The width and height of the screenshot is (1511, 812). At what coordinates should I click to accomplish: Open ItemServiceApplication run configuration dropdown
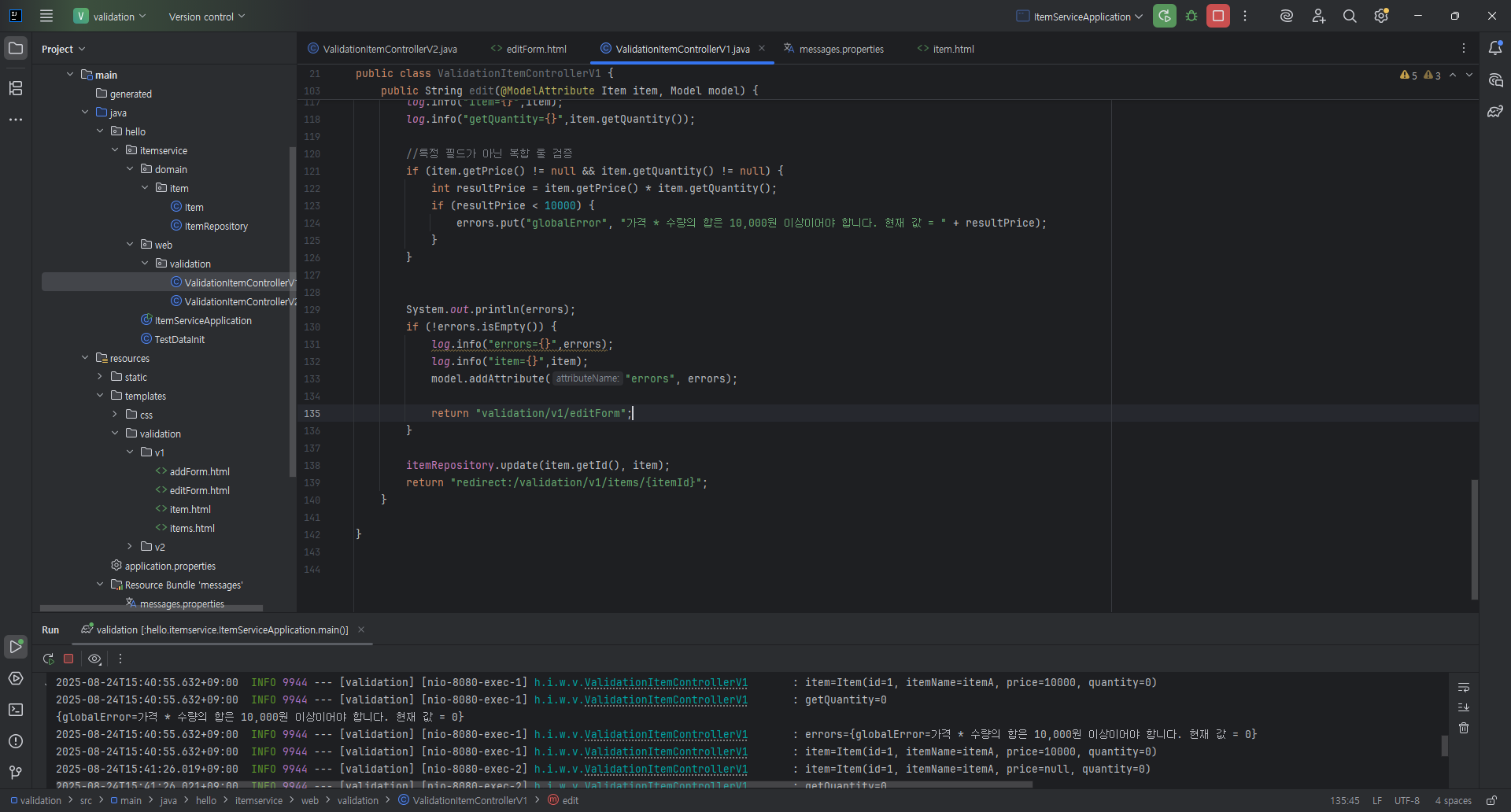[1080, 16]
